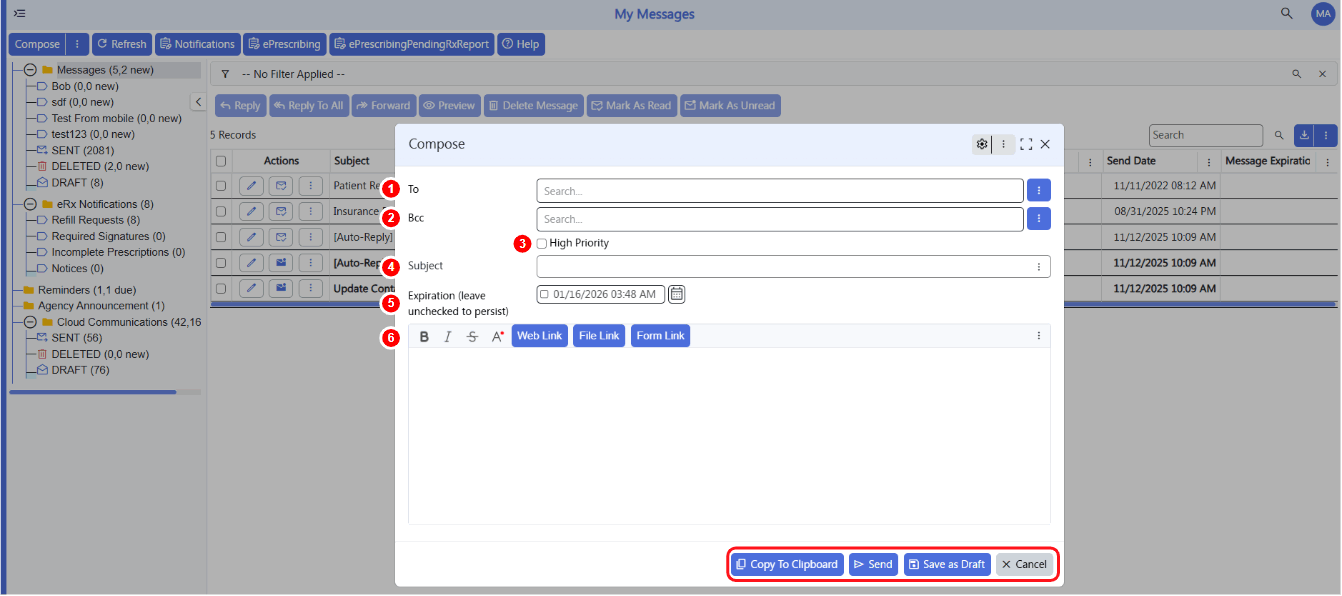Open the Compose dialog settings gear

982,144
